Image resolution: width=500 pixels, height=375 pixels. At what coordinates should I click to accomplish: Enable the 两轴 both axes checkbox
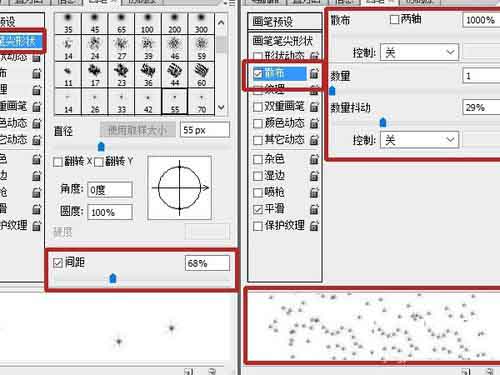394,20
